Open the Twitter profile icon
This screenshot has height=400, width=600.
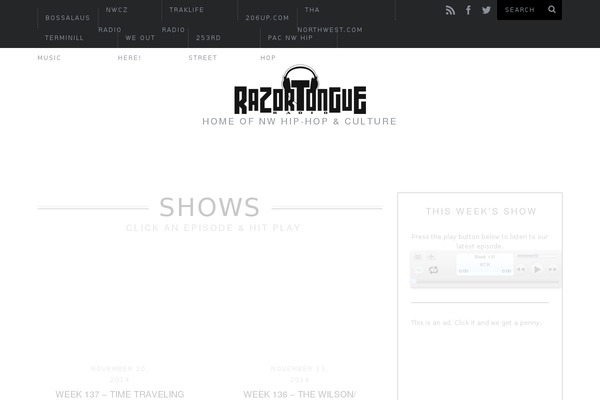tap(486, 10)
